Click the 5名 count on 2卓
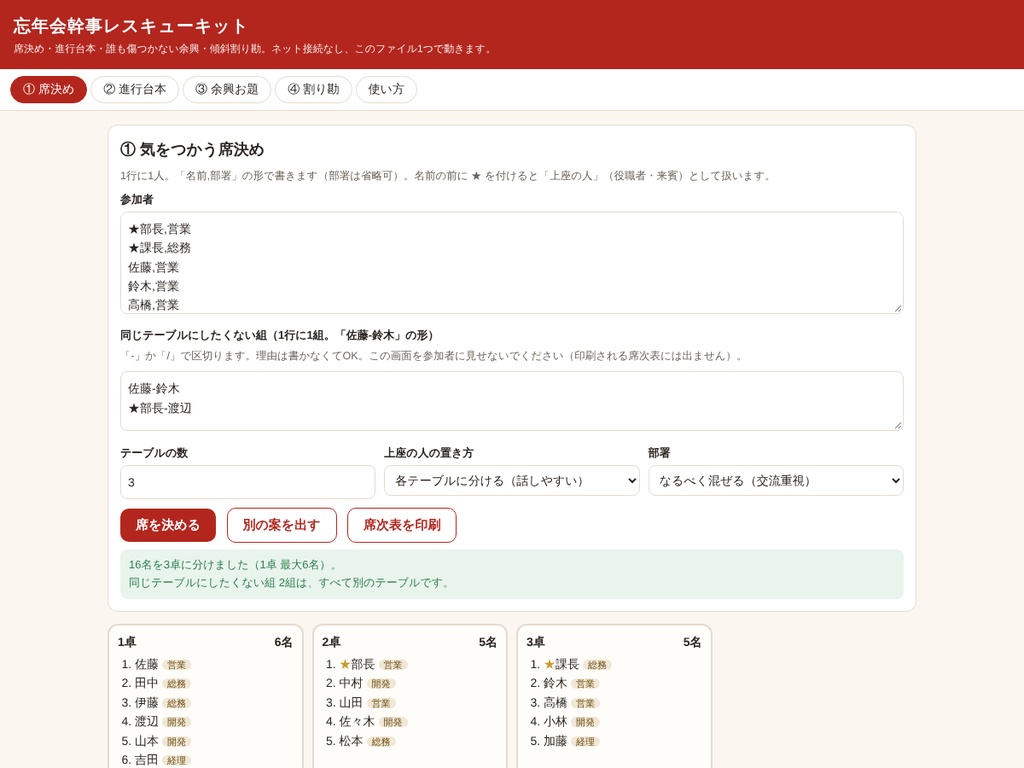The width and height of the screenshot is (1024, 768). coord(488,642)
